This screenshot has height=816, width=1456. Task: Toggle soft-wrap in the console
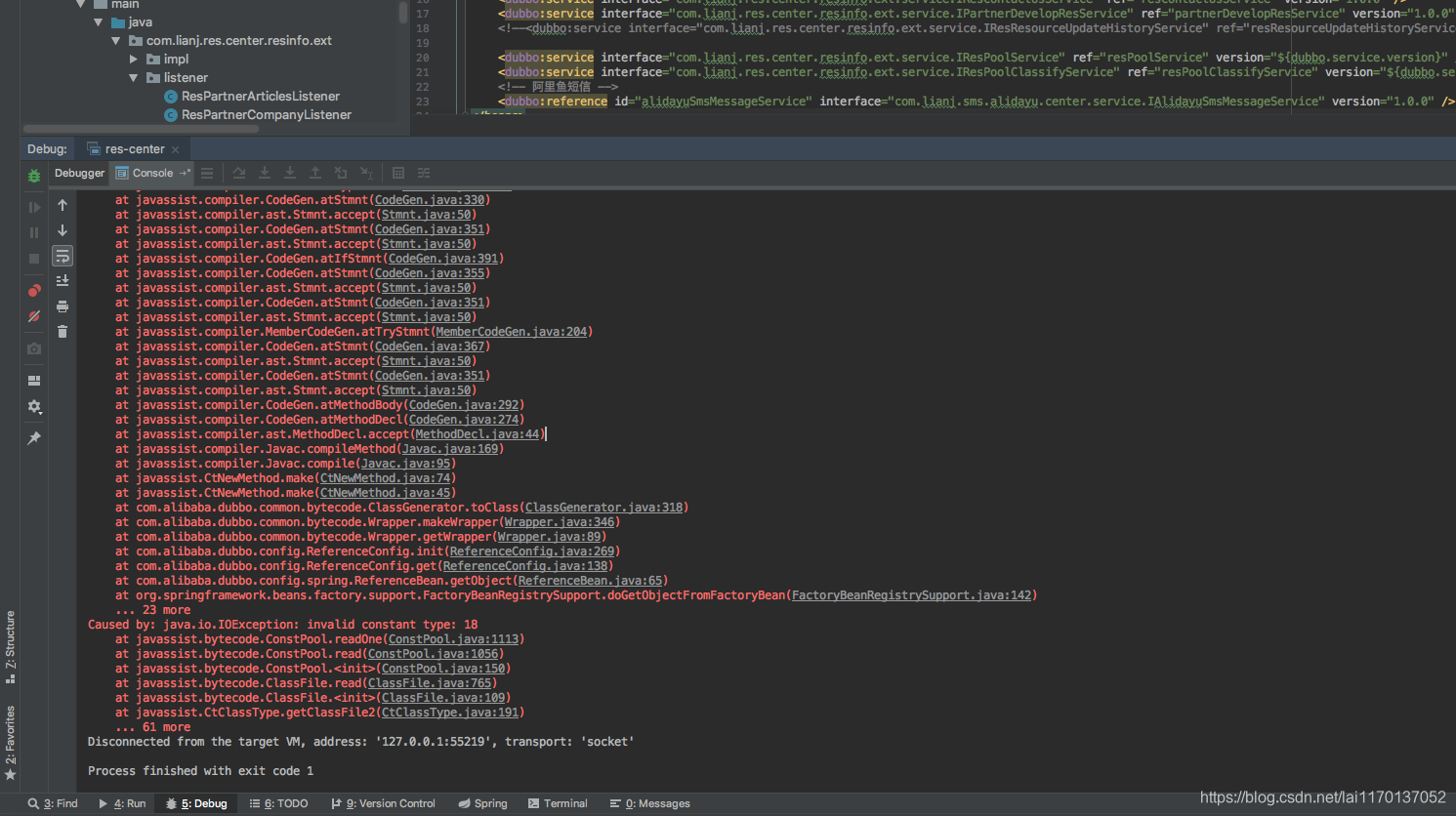click(62, 256)
